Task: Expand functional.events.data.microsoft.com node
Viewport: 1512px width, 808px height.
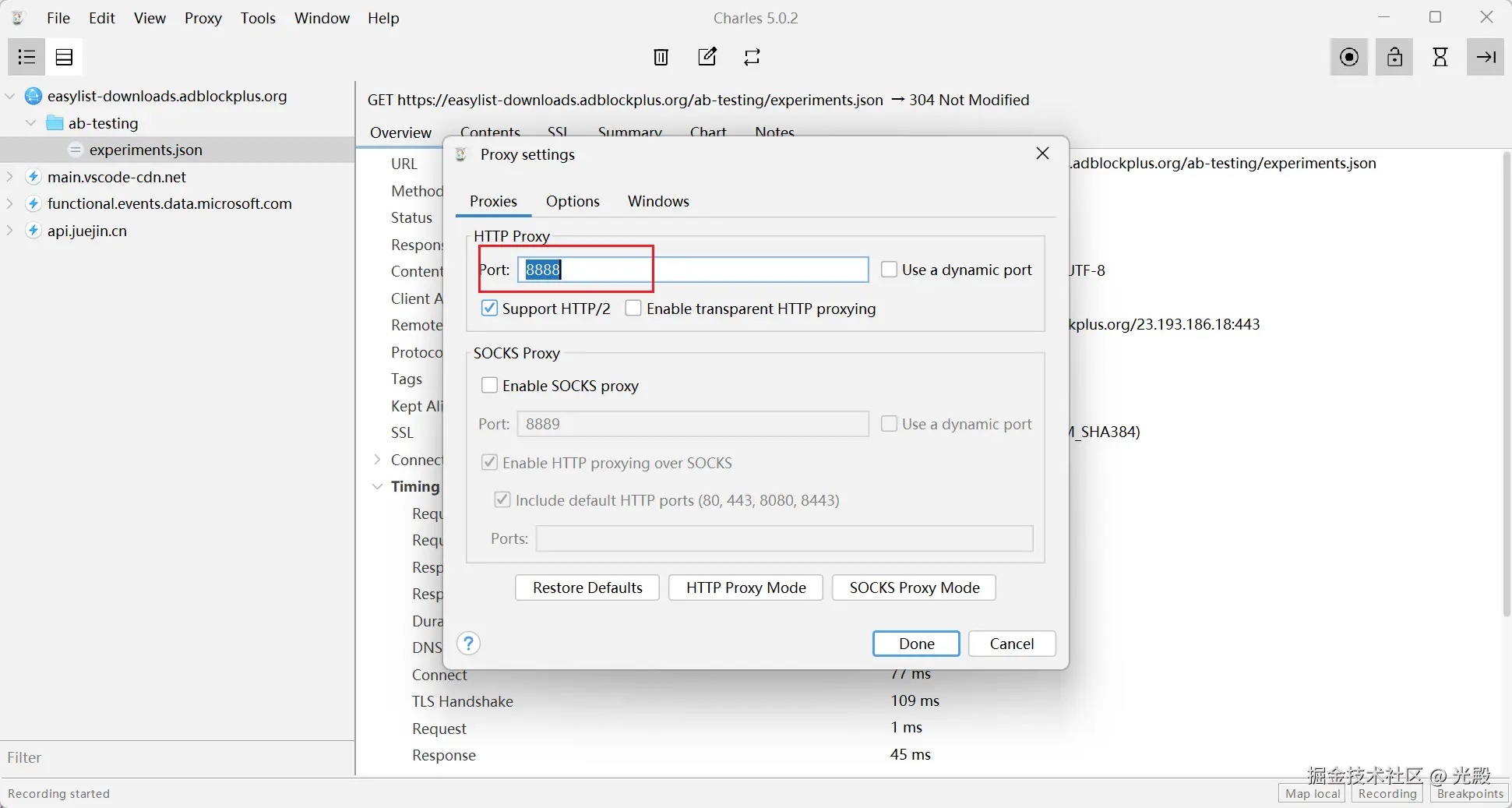Action: pos(10,203)
